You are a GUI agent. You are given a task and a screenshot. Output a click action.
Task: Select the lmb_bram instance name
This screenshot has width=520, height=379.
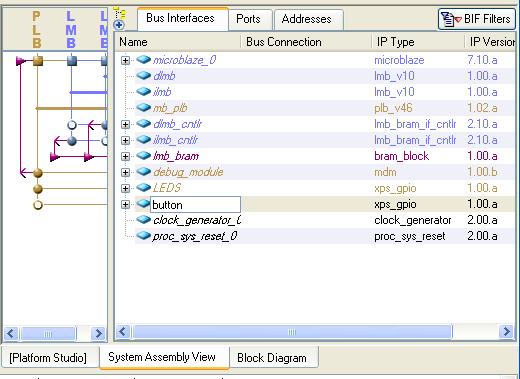tap(176, 156)
